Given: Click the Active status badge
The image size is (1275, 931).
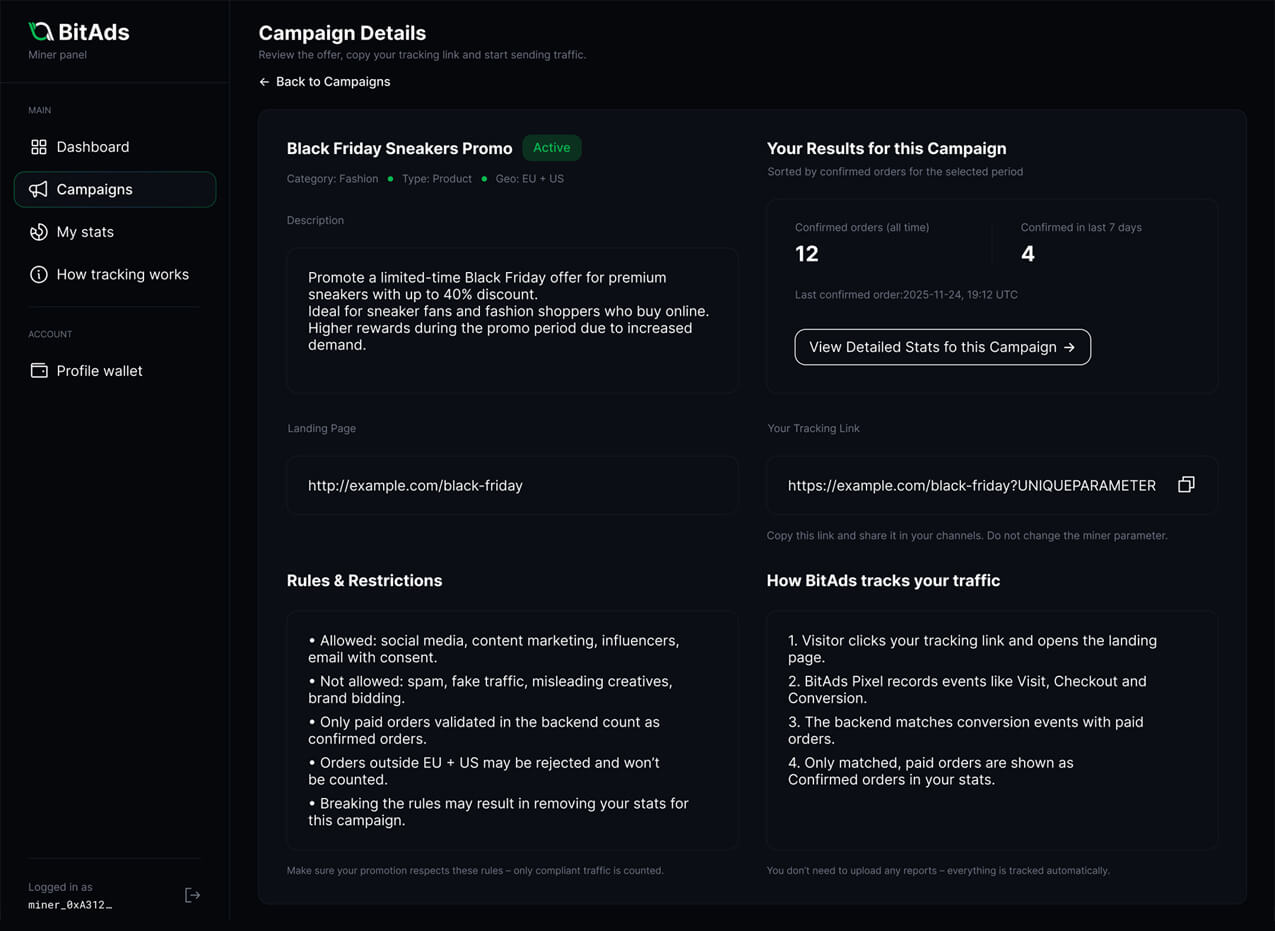Looking at the screenshot, I should click(552, 148).
